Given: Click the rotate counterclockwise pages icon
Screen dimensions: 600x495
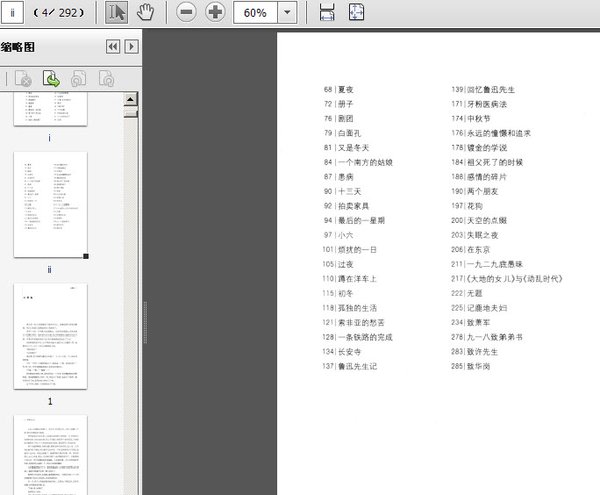Looking at the screenshot, I should point(79,77).
